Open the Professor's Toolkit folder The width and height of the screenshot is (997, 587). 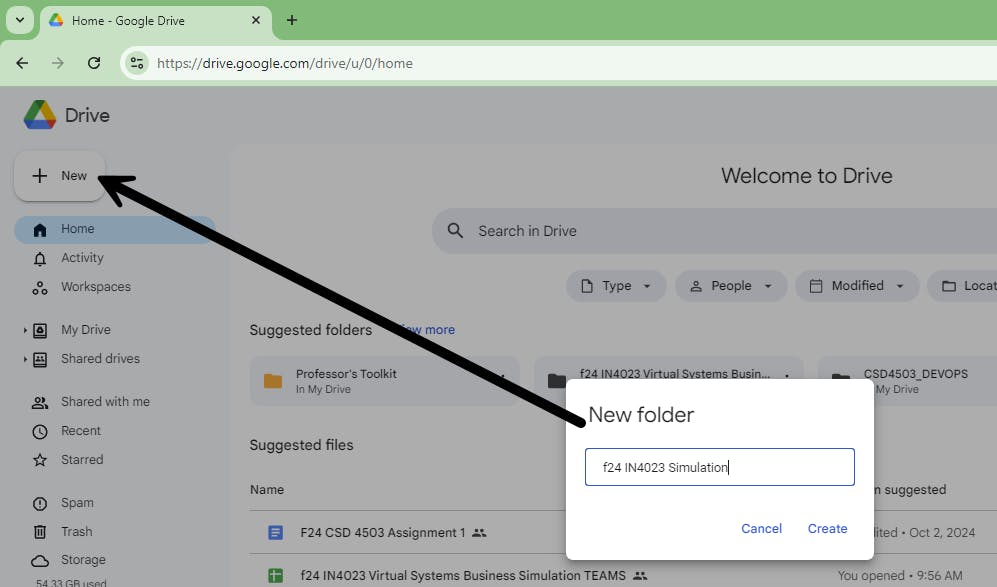pyautogui.click(x=385, y=381)
